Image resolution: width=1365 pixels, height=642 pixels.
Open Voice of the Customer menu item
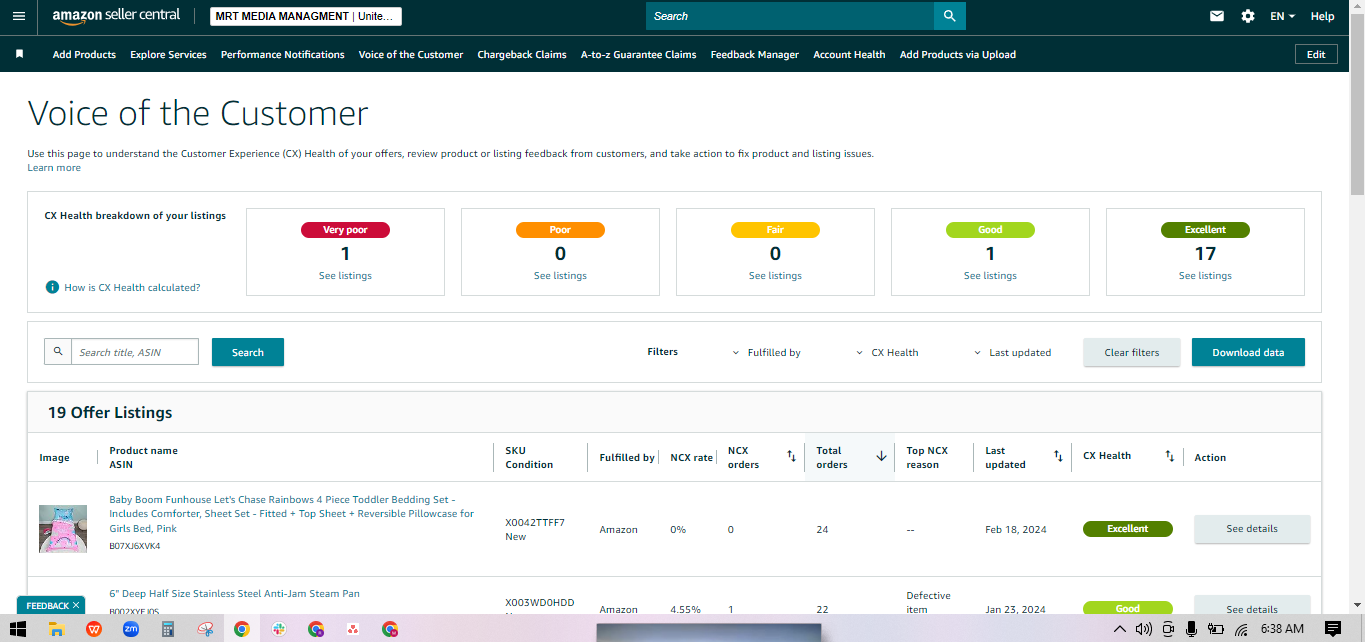411,54
